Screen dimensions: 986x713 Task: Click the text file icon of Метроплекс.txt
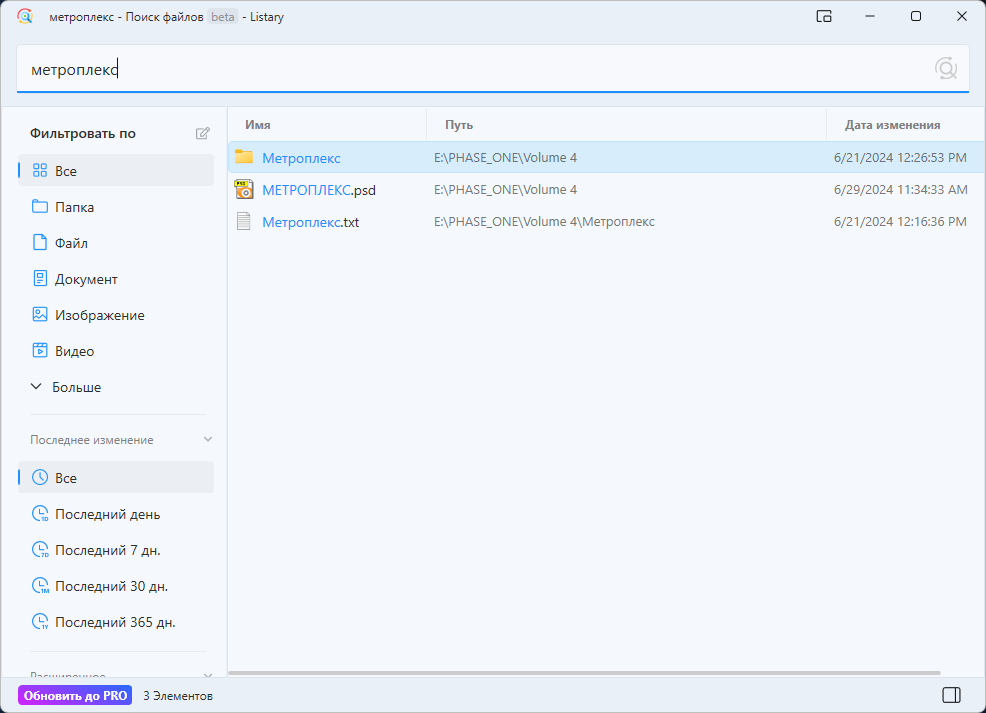(243, 221)
